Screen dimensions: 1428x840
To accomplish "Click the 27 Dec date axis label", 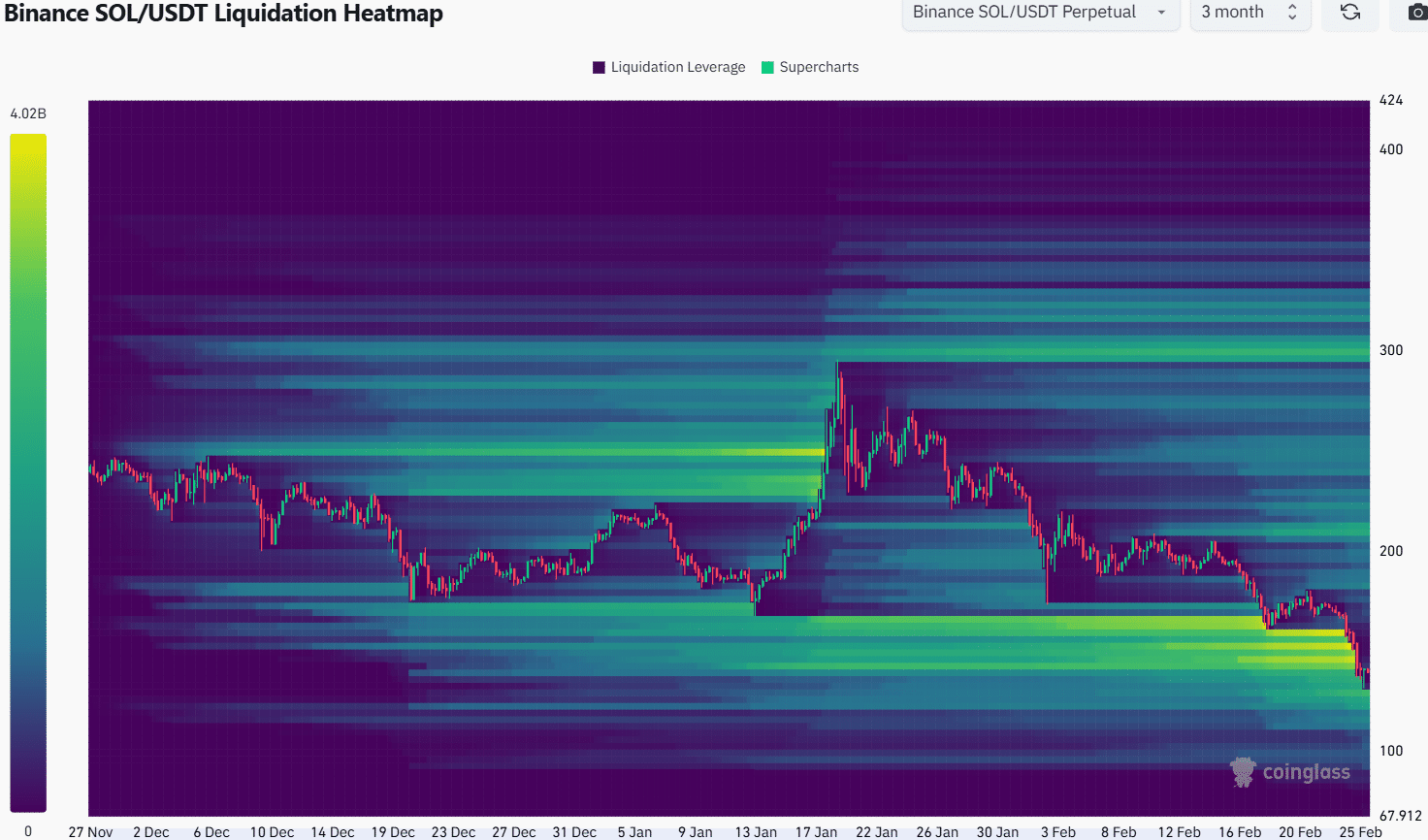I will (x=513, y=832).
